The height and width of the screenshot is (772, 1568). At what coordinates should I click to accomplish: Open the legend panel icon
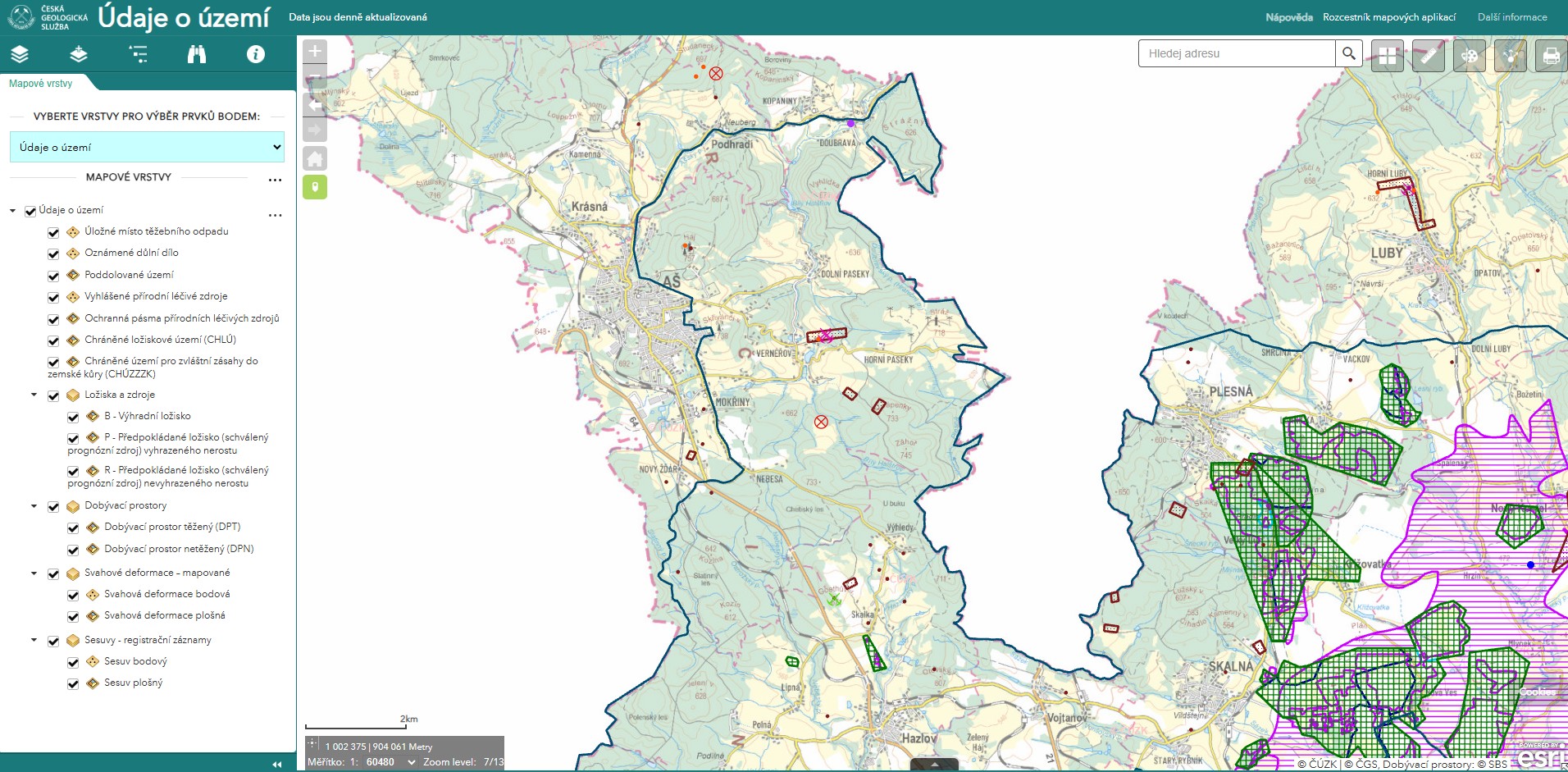click(138, 55)
